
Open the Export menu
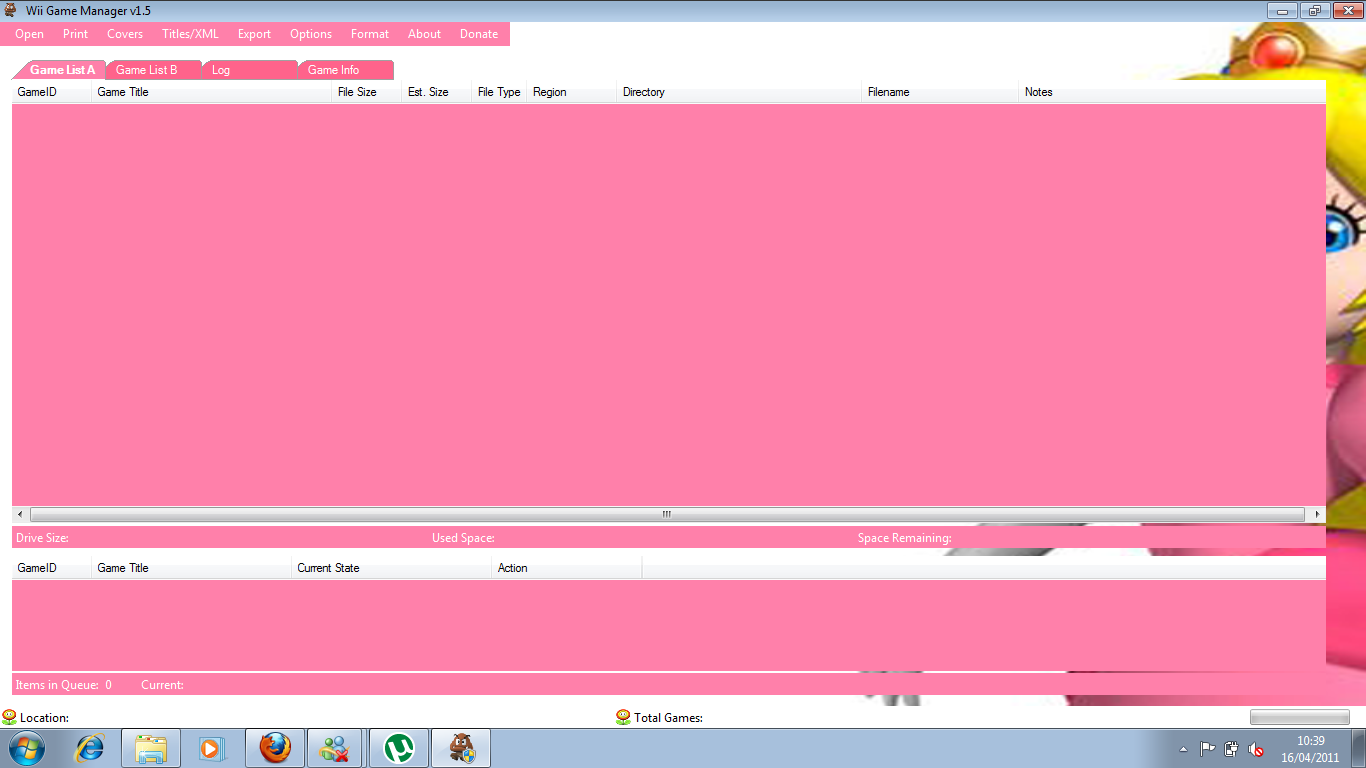coord(254,34)
